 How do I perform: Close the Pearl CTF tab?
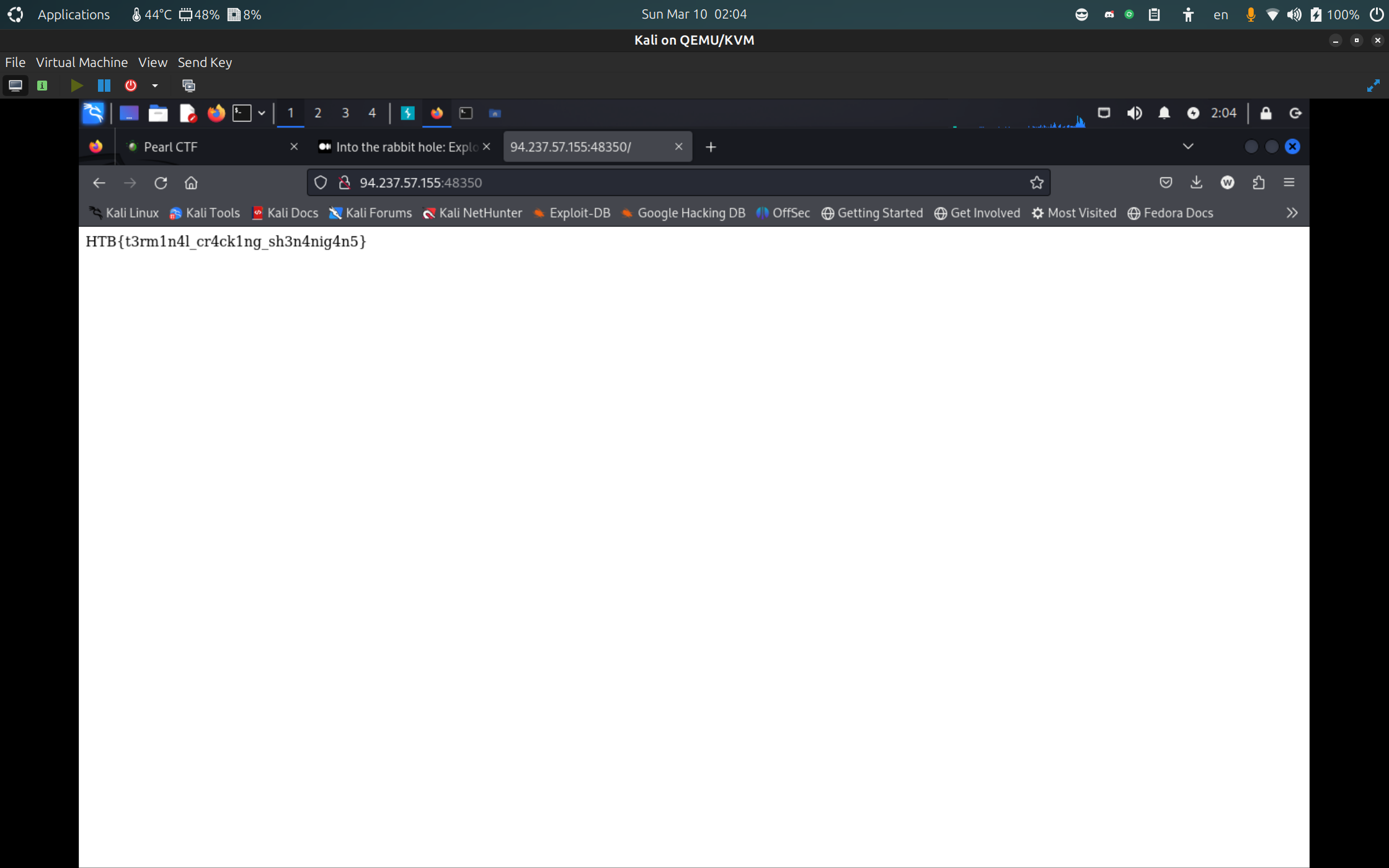click(294, 147)
